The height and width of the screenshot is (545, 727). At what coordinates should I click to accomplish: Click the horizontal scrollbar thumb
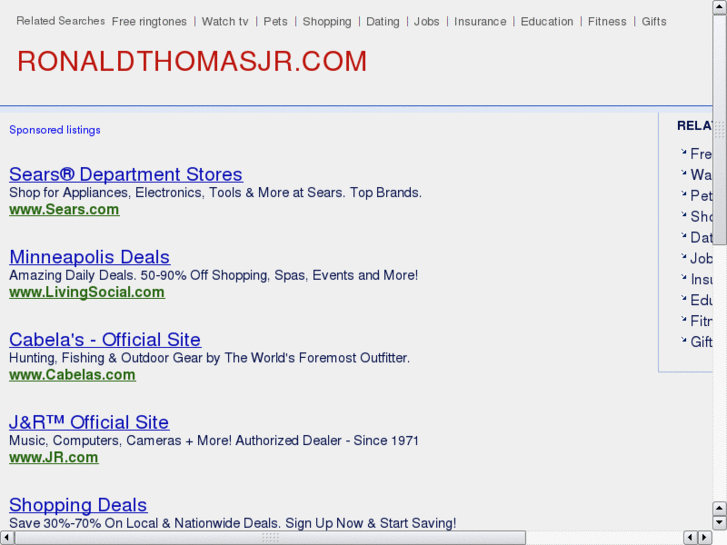[270, 538]
